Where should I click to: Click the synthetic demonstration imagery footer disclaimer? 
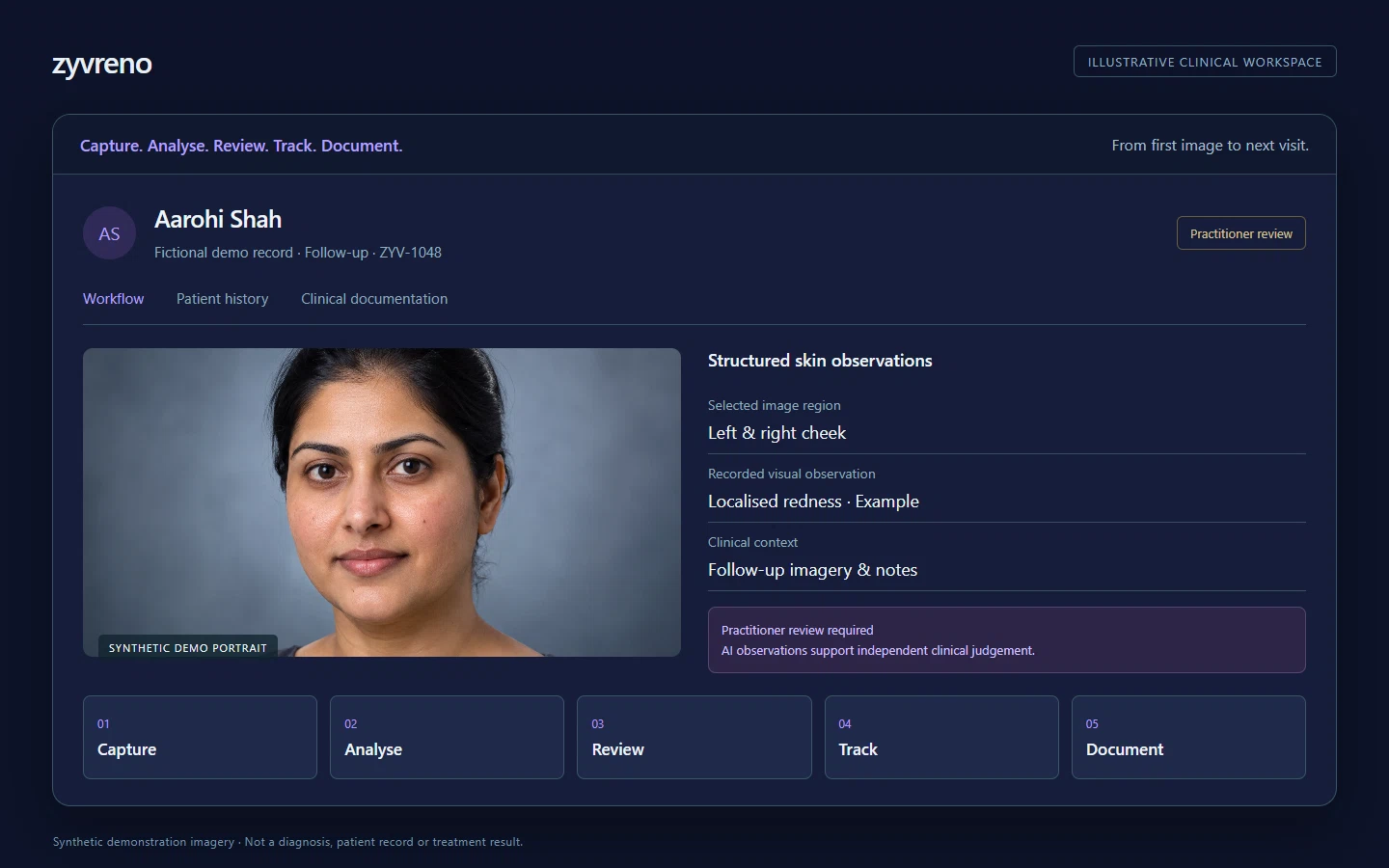pyautogui.click(x=287, y=842)
